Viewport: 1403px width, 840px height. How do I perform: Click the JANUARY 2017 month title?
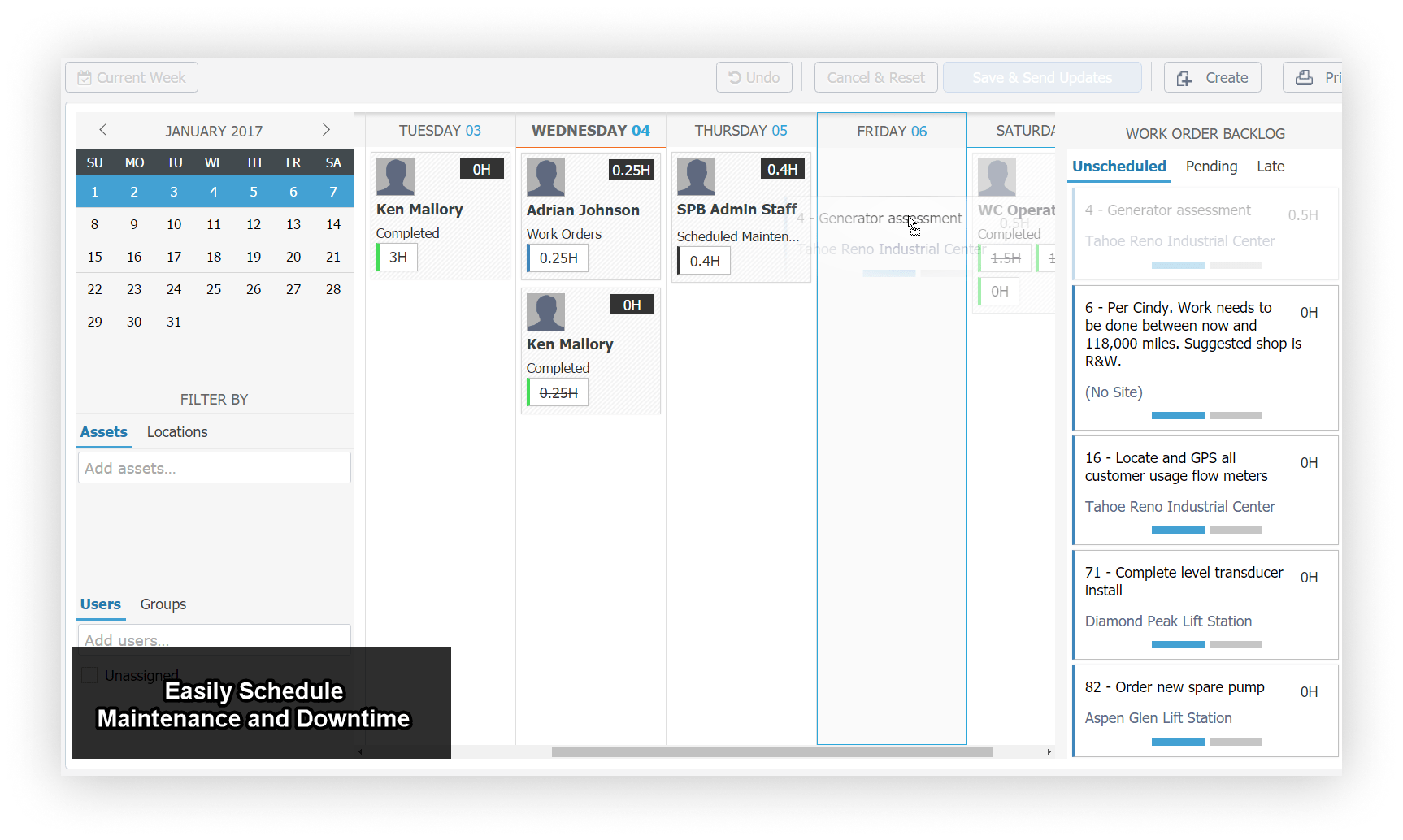click(x=214, y=132)
